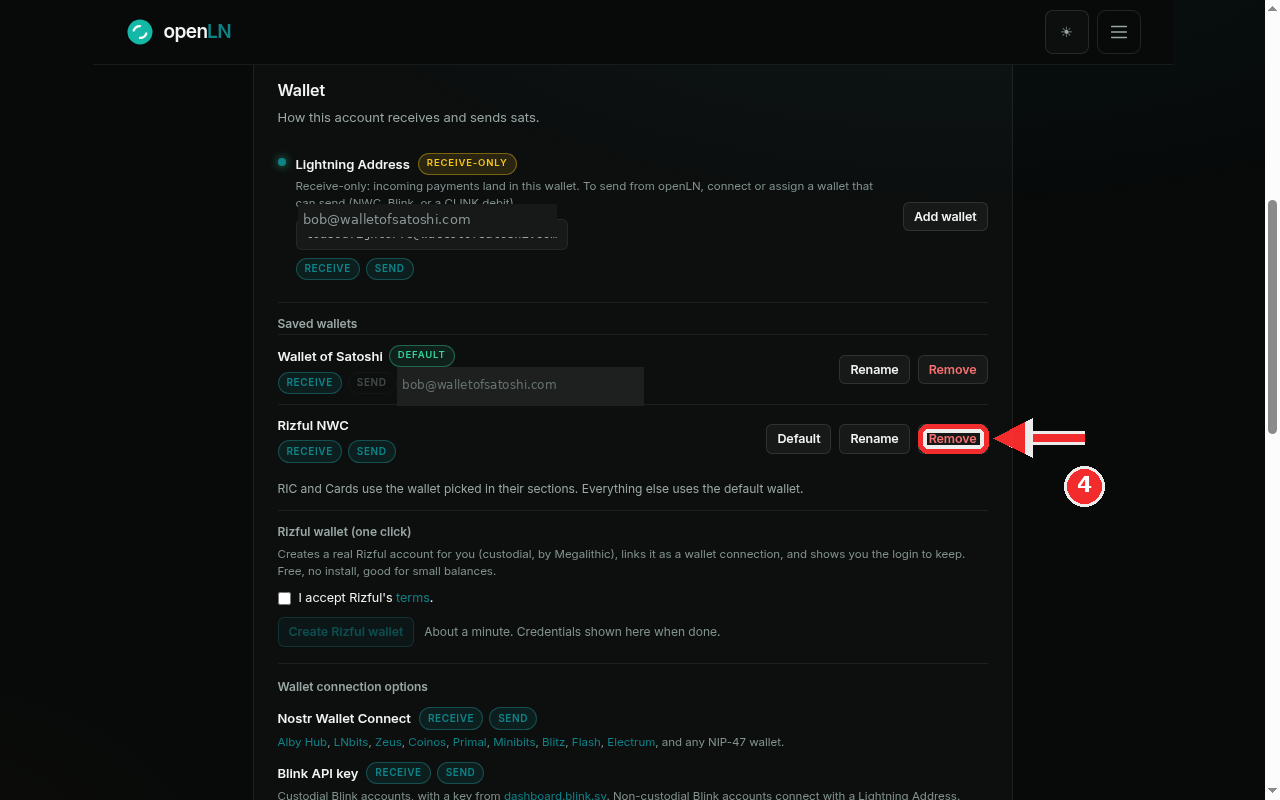This screenshot has height=800, width=1280.
Task: Toggle the light/dark theme sun button
Action: 1067,32
